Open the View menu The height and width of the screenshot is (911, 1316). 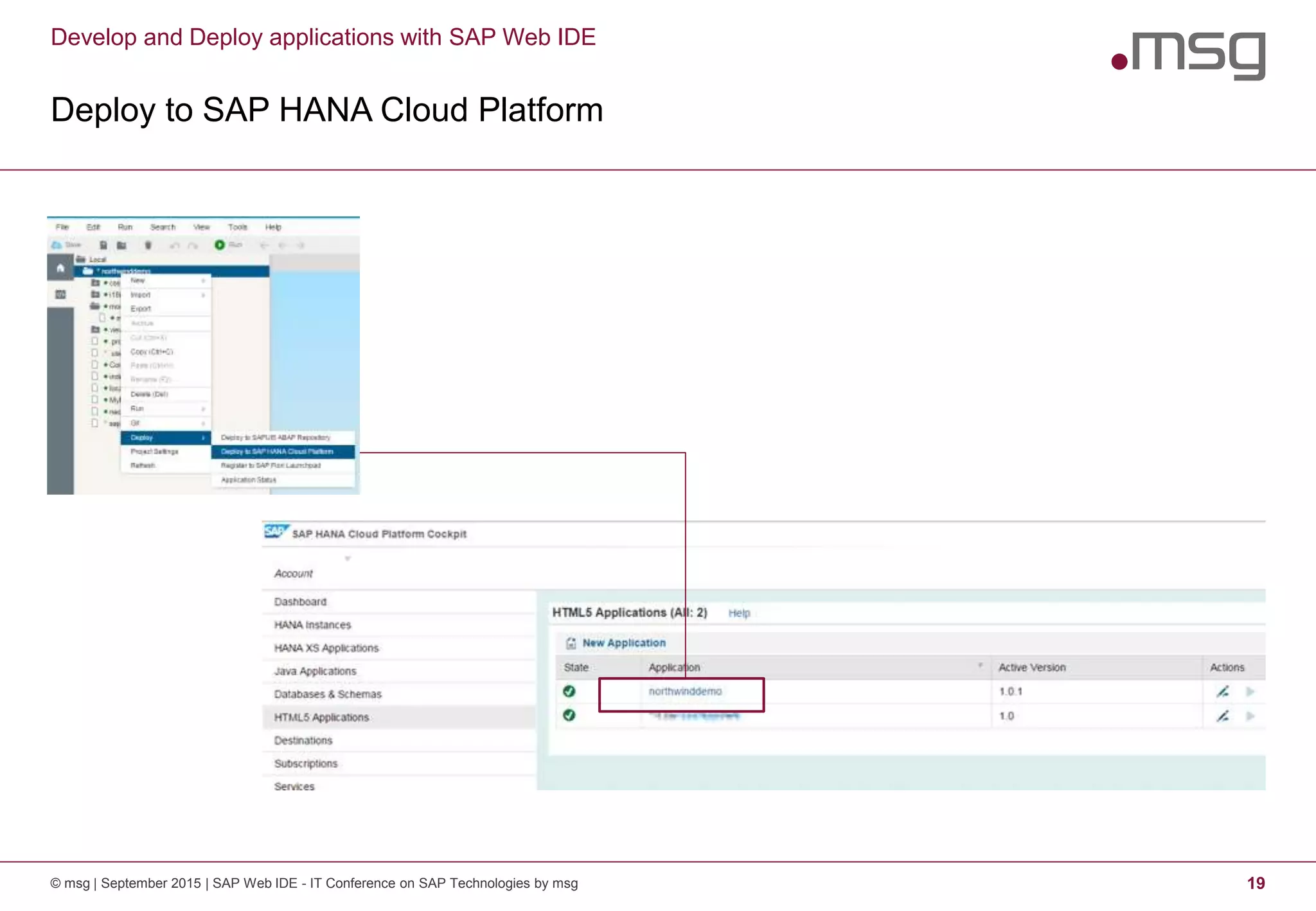(x=202, y=227)
